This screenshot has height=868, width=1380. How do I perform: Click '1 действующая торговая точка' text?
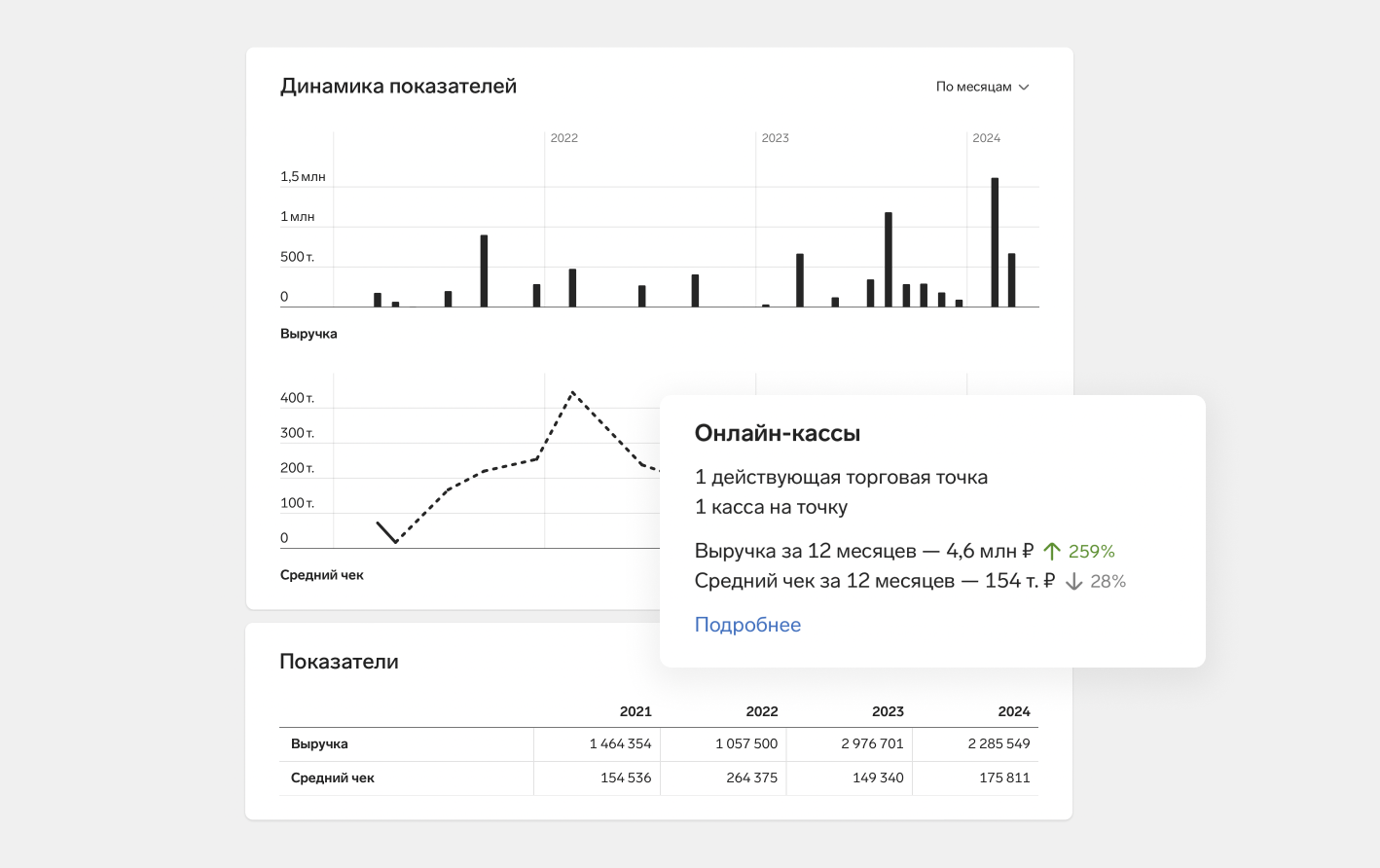[841, 478]
